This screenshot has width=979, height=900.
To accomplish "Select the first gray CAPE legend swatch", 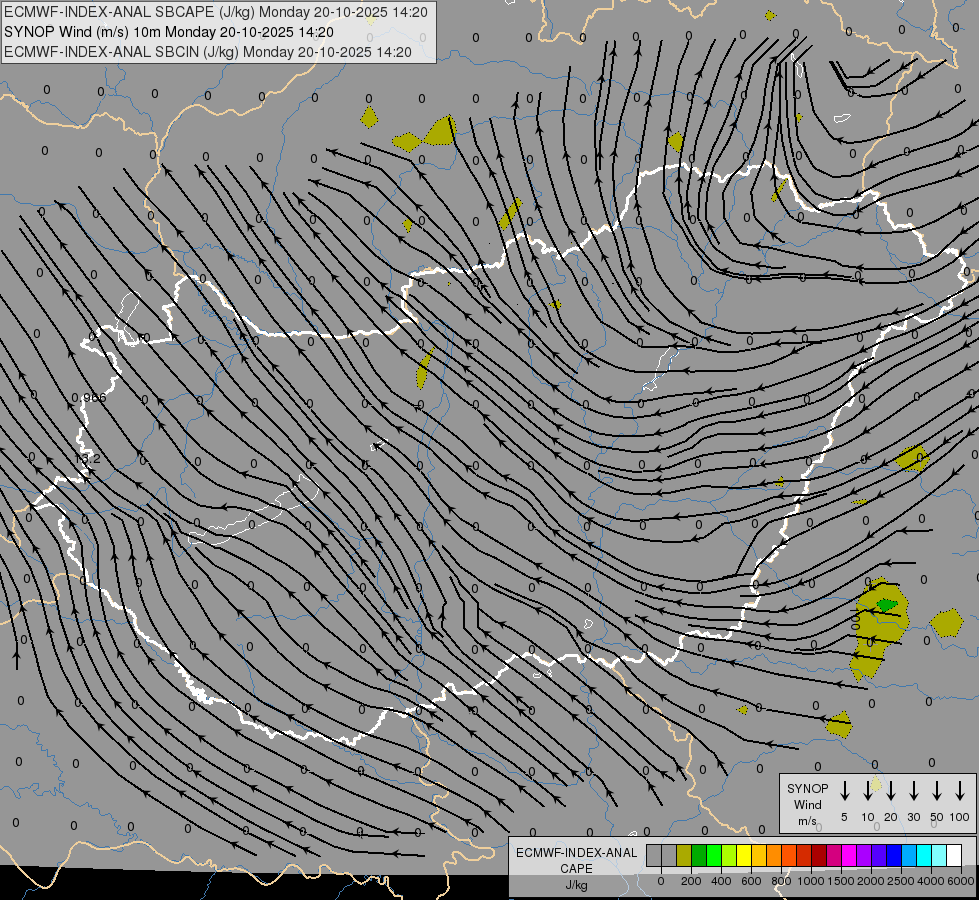I will click(654, 856).
